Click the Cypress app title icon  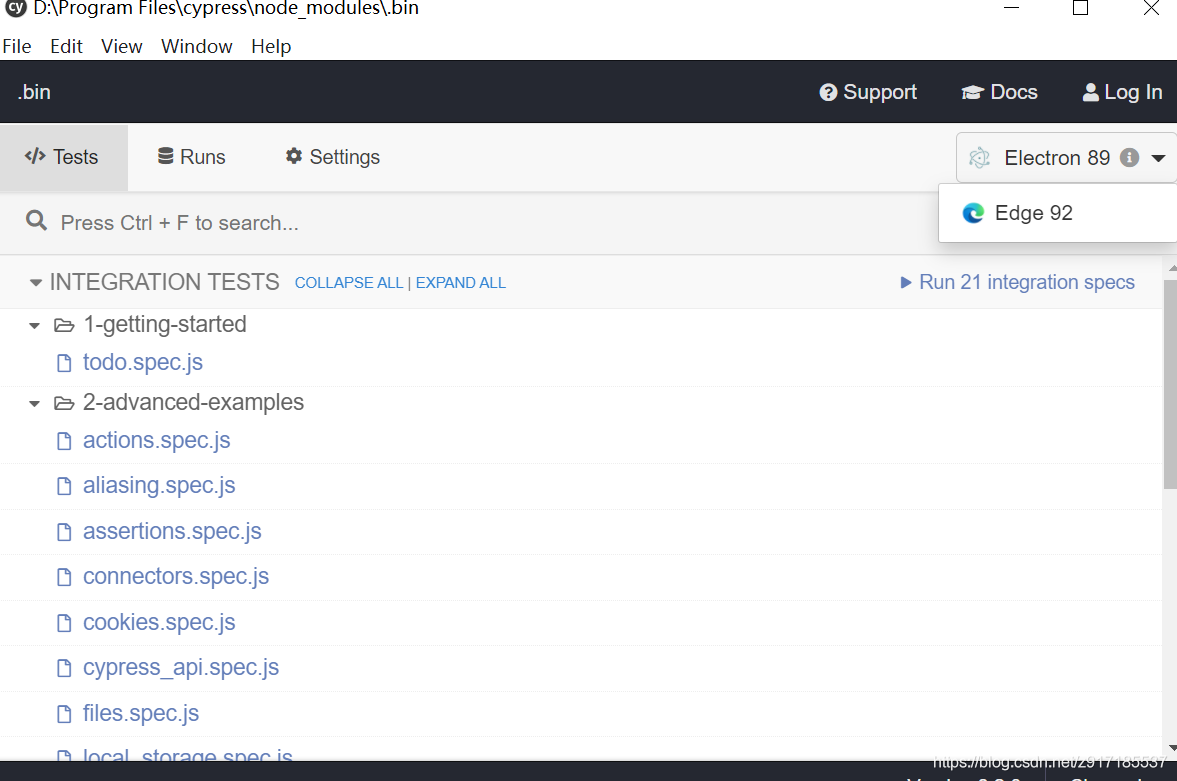pyautogui.click(x=16, y=8)
